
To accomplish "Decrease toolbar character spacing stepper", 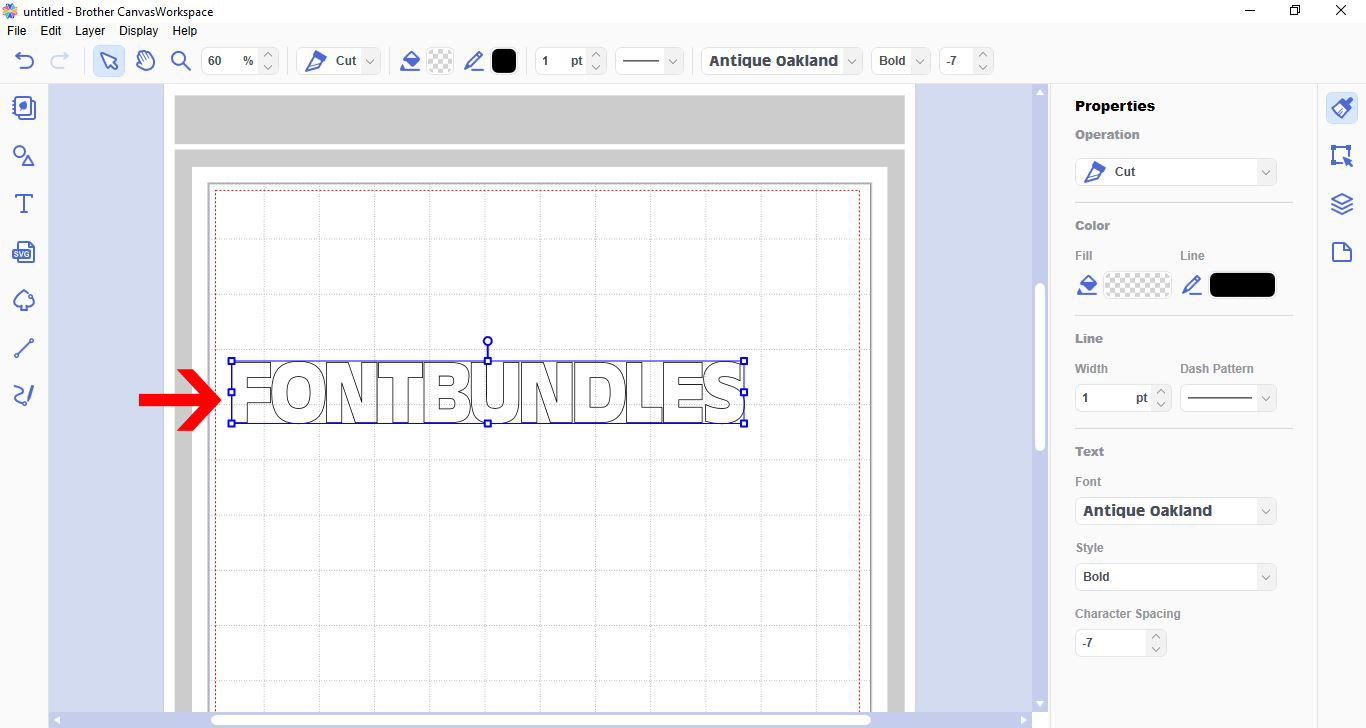I will tap(983, 68).
